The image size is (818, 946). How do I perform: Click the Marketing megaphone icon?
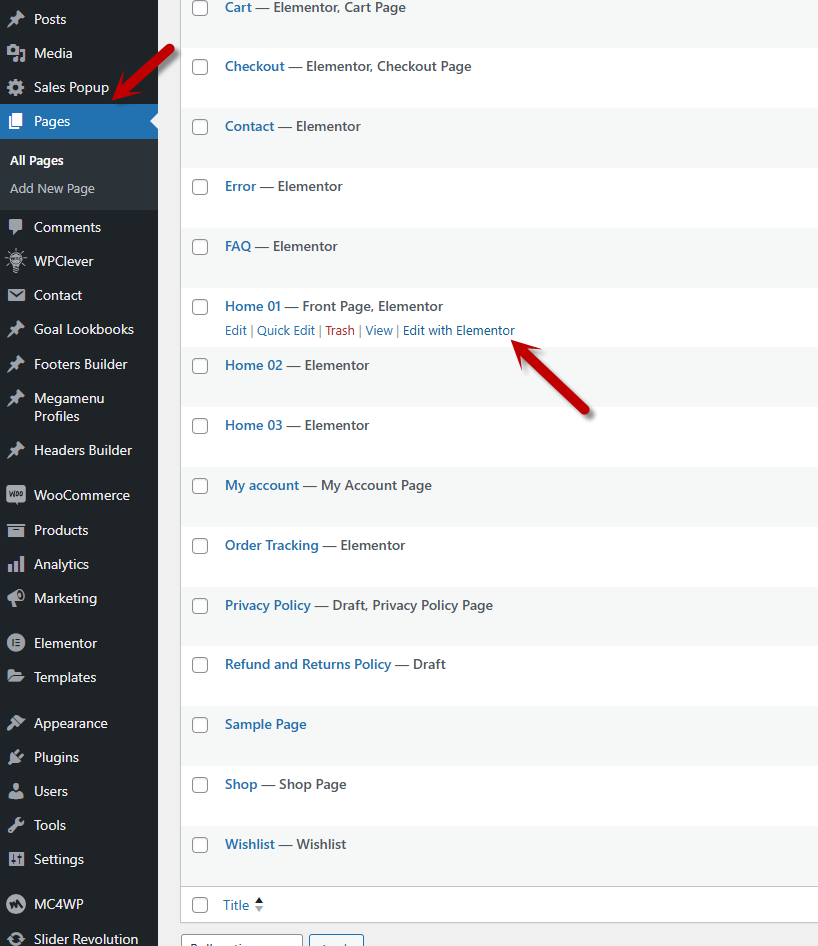(16, 598)
